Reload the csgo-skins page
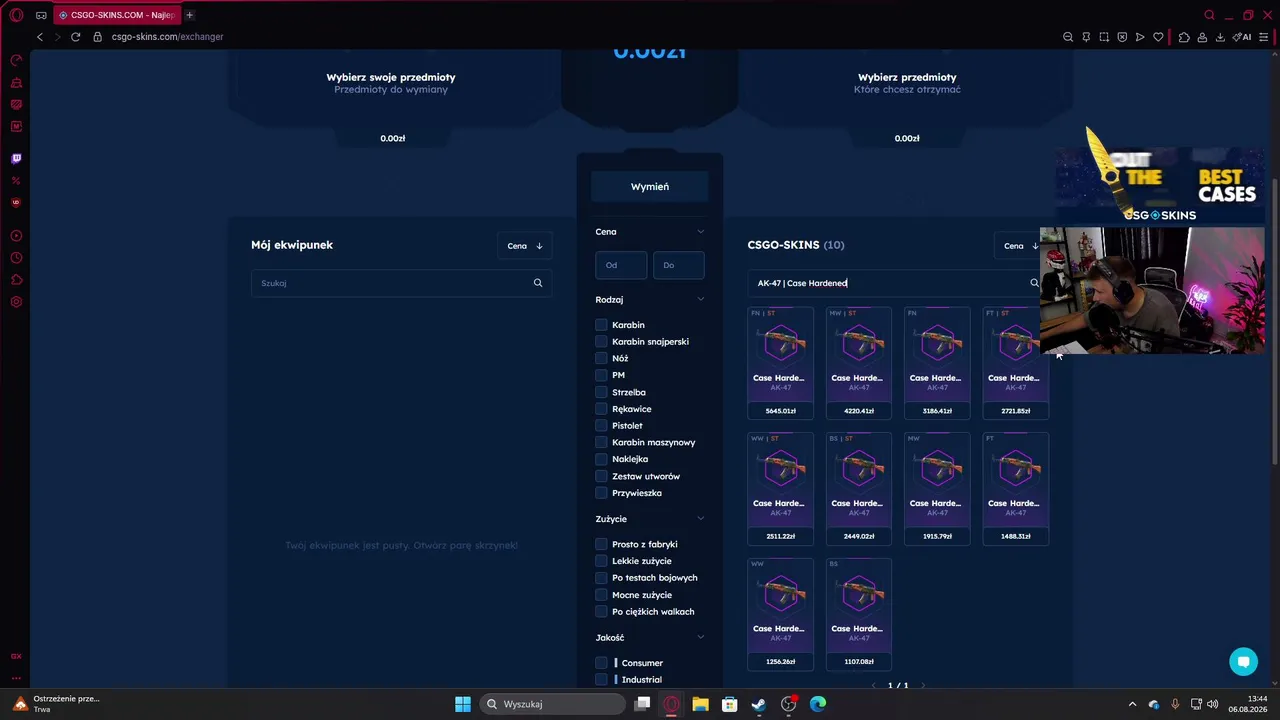Screen dimensions: 1280x720 pyautogui.click(x=75, y=37)
